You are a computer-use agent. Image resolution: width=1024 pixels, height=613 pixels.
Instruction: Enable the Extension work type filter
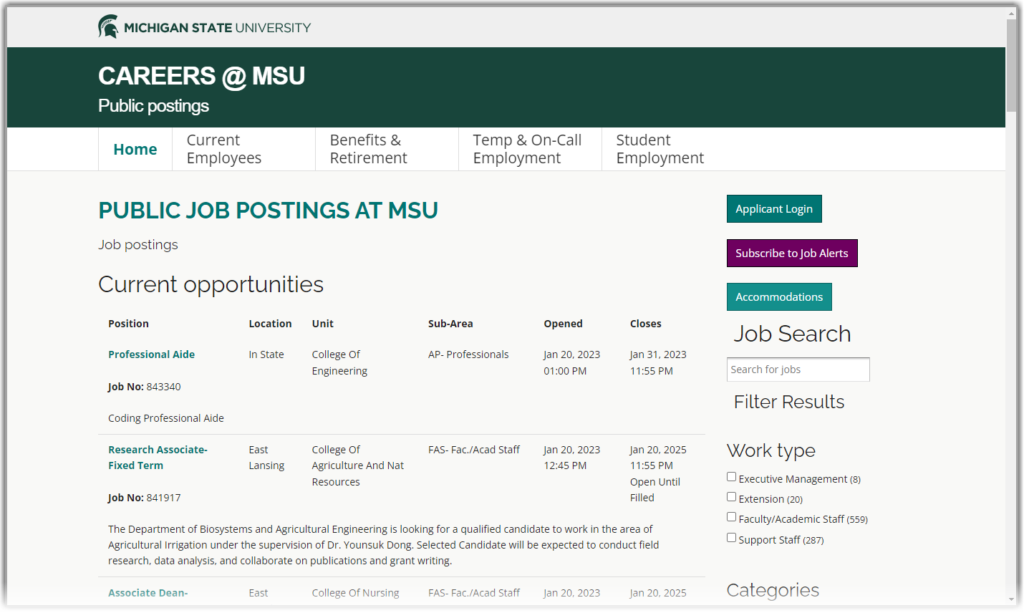[x=731, y=496]
